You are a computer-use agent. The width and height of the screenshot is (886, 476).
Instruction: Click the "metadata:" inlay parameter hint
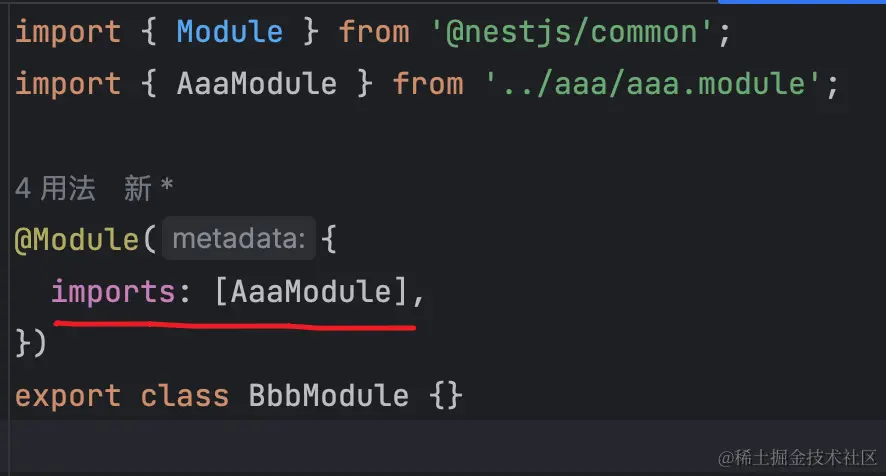click(239, 239)
